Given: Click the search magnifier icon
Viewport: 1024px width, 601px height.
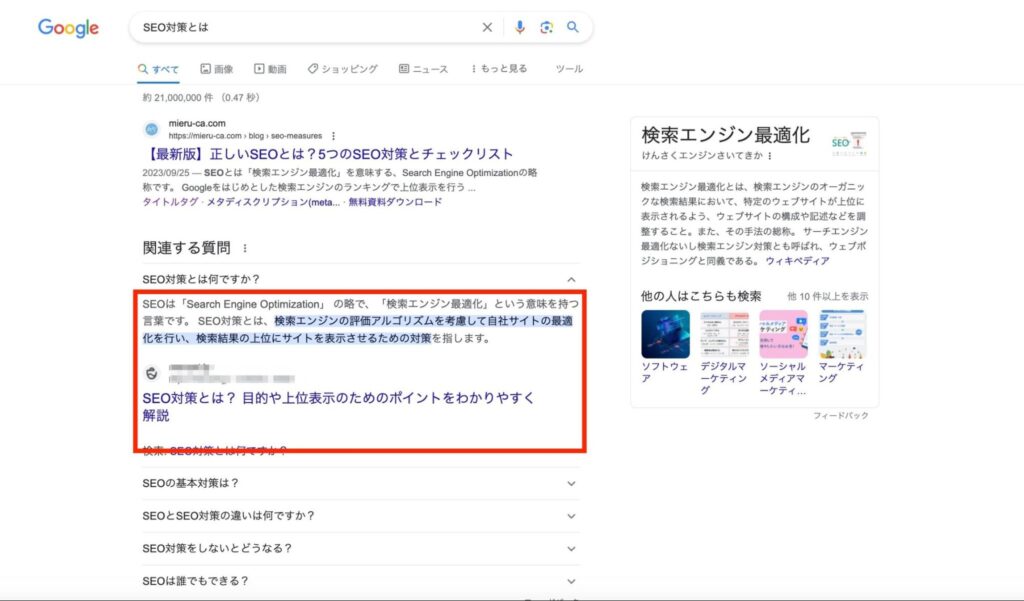Looking at the screenshot, I should (x=573, y=28).
